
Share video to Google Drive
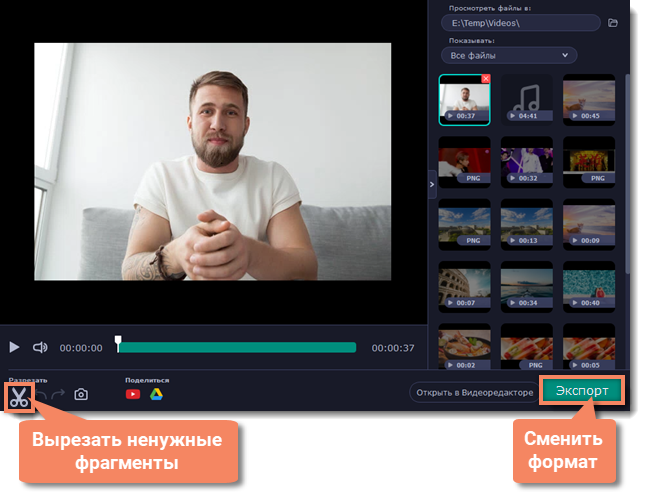click(156, 394)
